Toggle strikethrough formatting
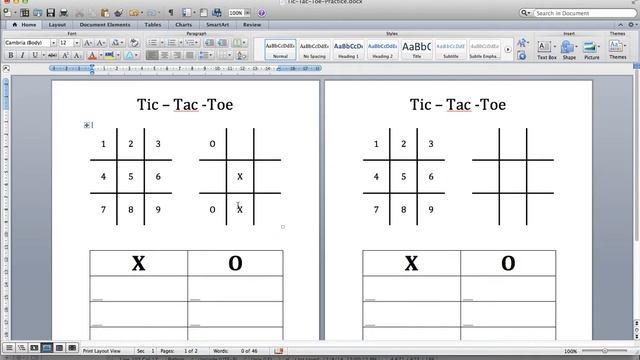The height and width of the screenshot is (360, 640). (x=52, y=55)
